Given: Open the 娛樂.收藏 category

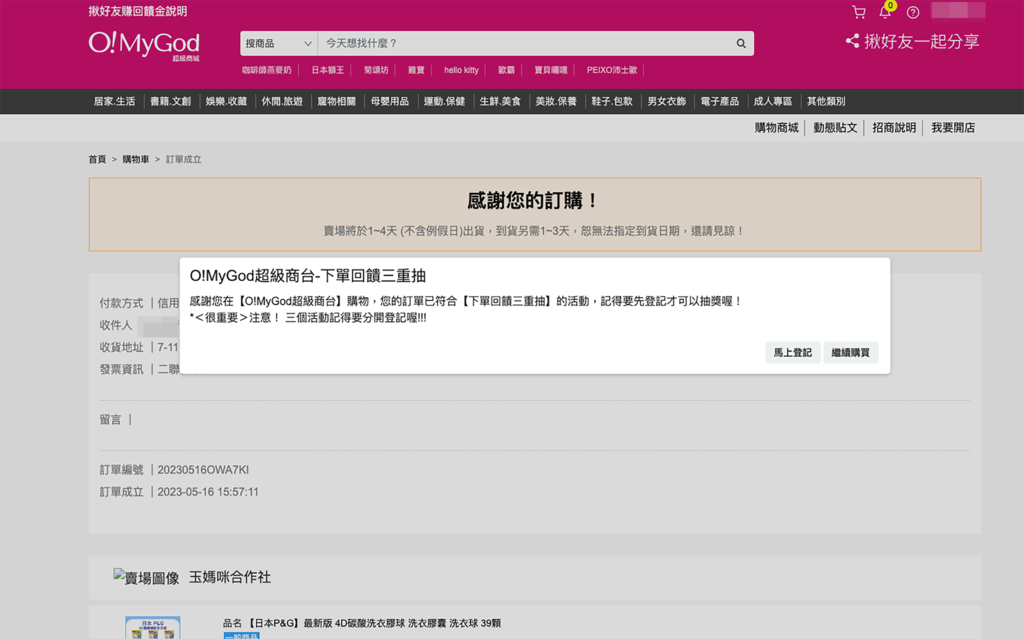Looking at the screenshot, I should (x=226, y=101).
